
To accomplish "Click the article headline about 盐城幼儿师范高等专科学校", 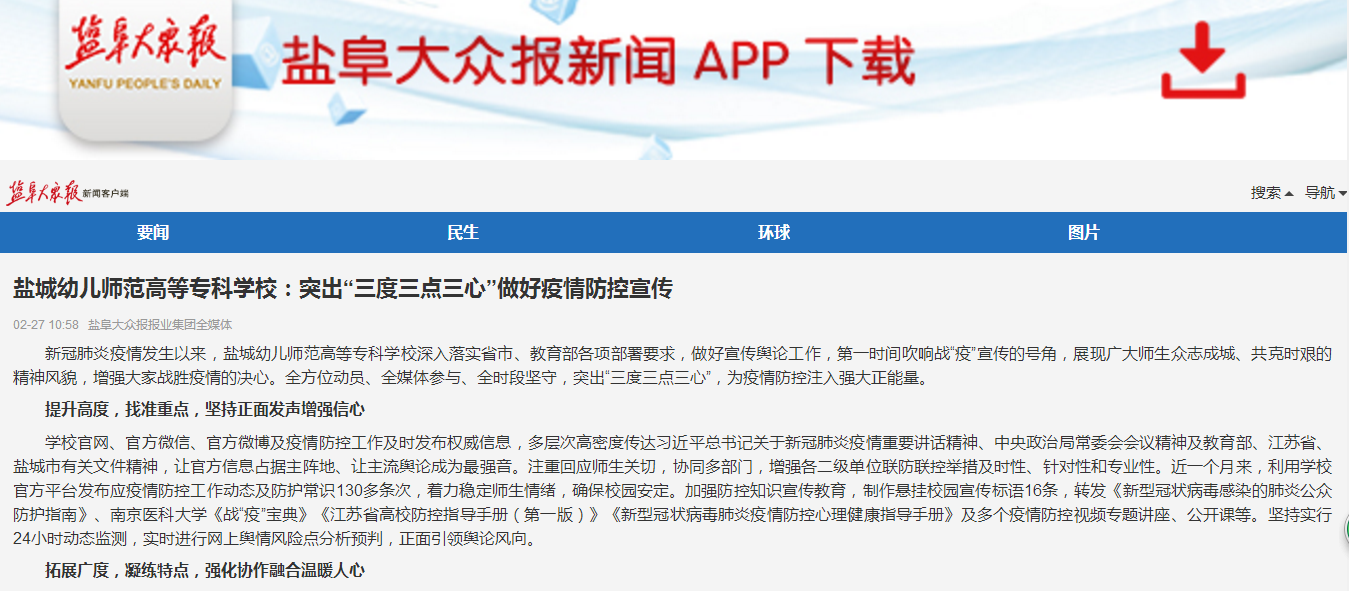I will 343,289.
